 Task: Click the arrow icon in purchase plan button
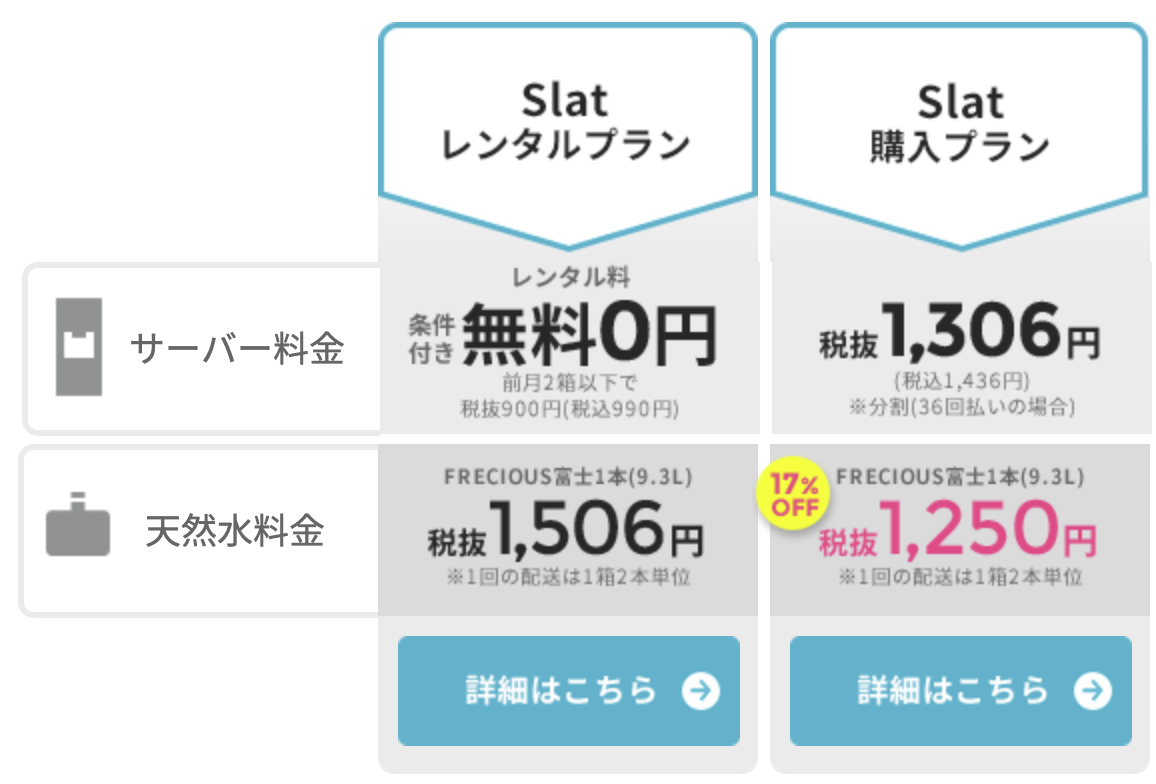[x=1093, y=691]
